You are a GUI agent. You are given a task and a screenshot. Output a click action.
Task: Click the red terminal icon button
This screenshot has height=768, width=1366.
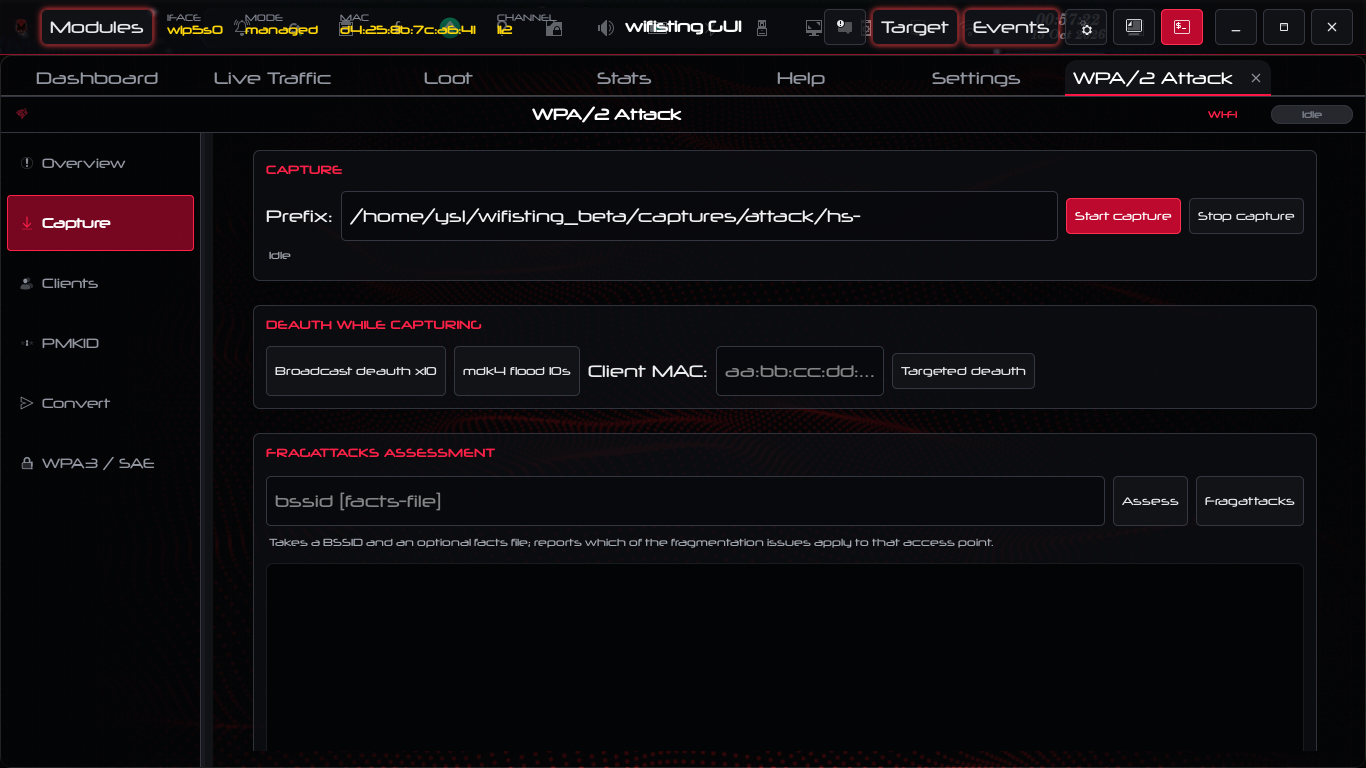tap(1182, 28)
